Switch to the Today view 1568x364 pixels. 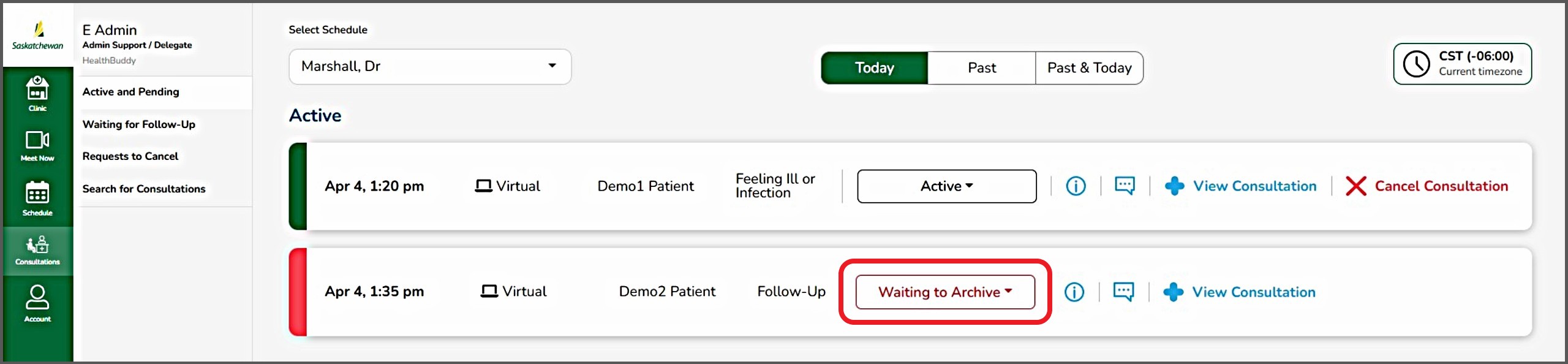874,68
